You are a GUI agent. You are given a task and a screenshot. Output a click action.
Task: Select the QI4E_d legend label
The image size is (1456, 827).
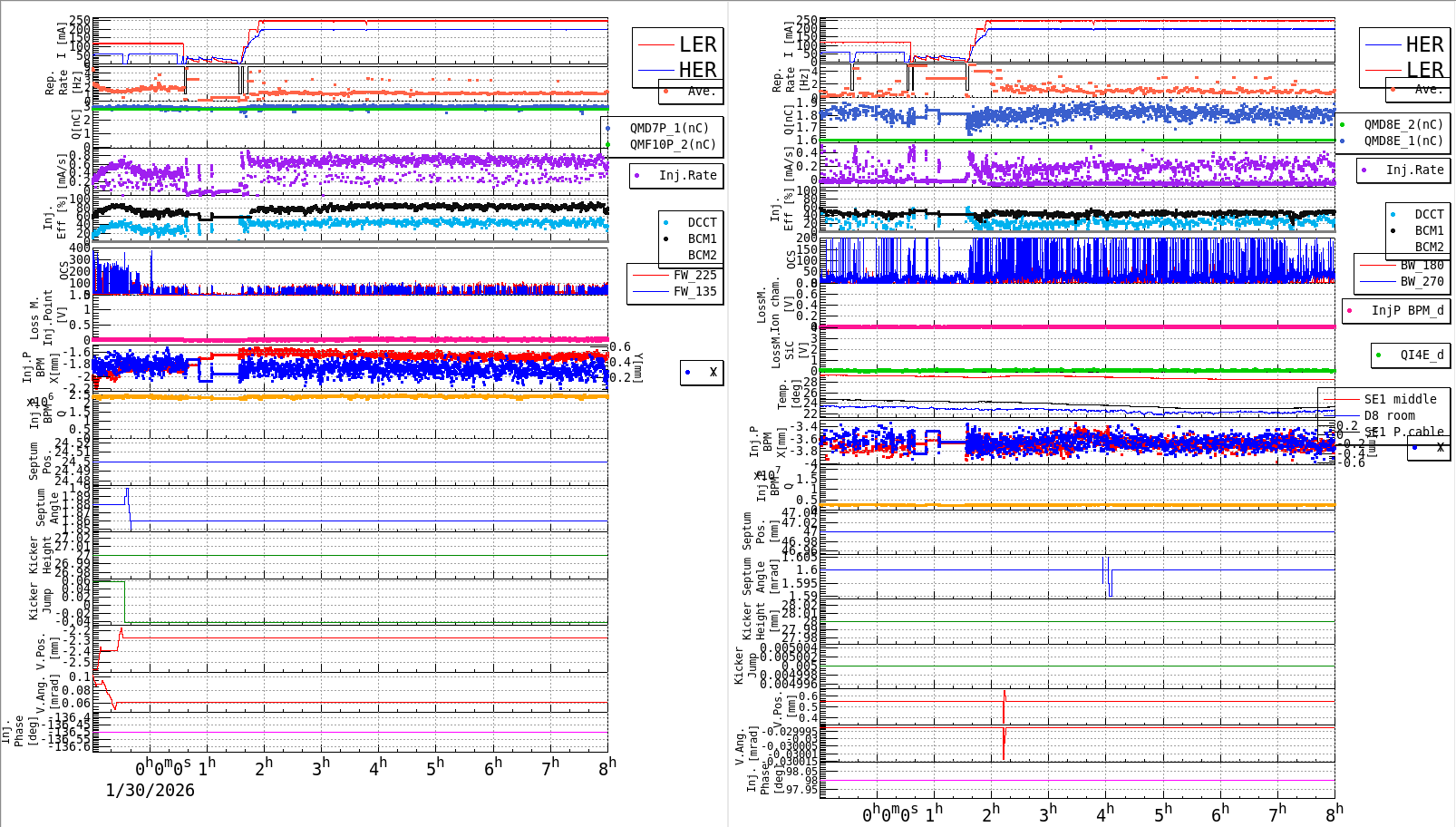[1422, 355]
